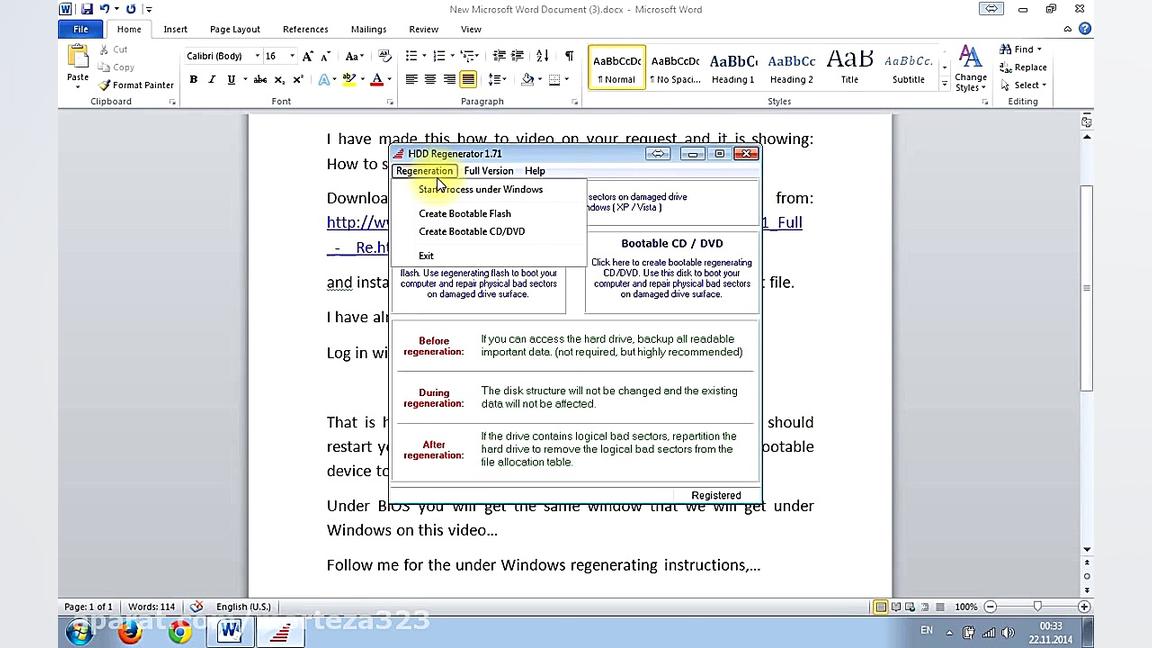
Task: Expand the Bullets list dropdown arrow
Action: 424,56
